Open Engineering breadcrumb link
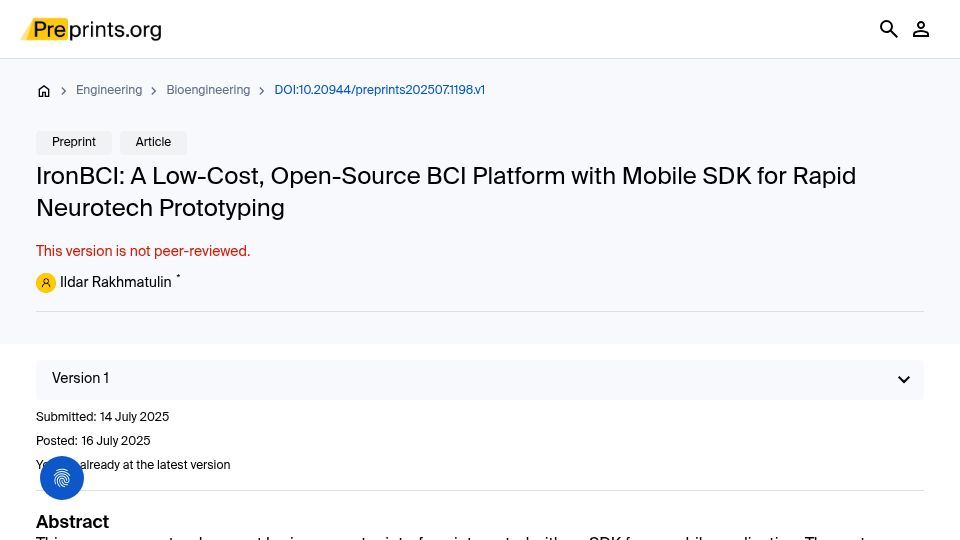Viewport: 960px width, 540px height. 109,90
